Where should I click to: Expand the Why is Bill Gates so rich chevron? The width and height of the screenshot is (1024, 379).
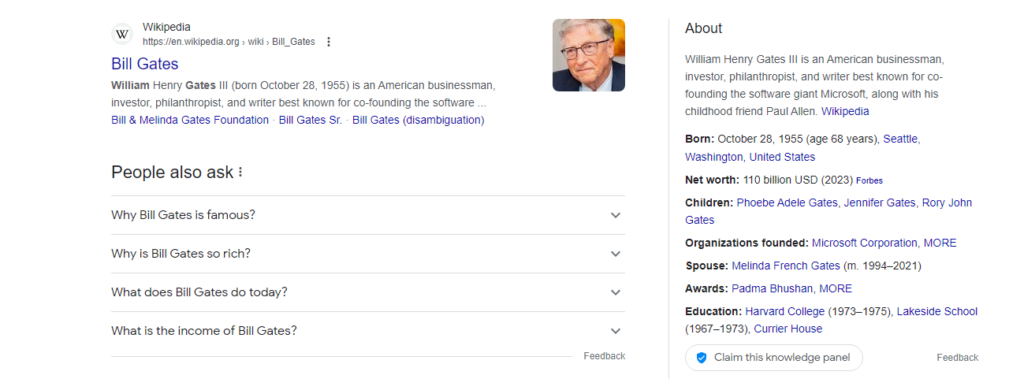pyautogui.click(x=615, y=254)
